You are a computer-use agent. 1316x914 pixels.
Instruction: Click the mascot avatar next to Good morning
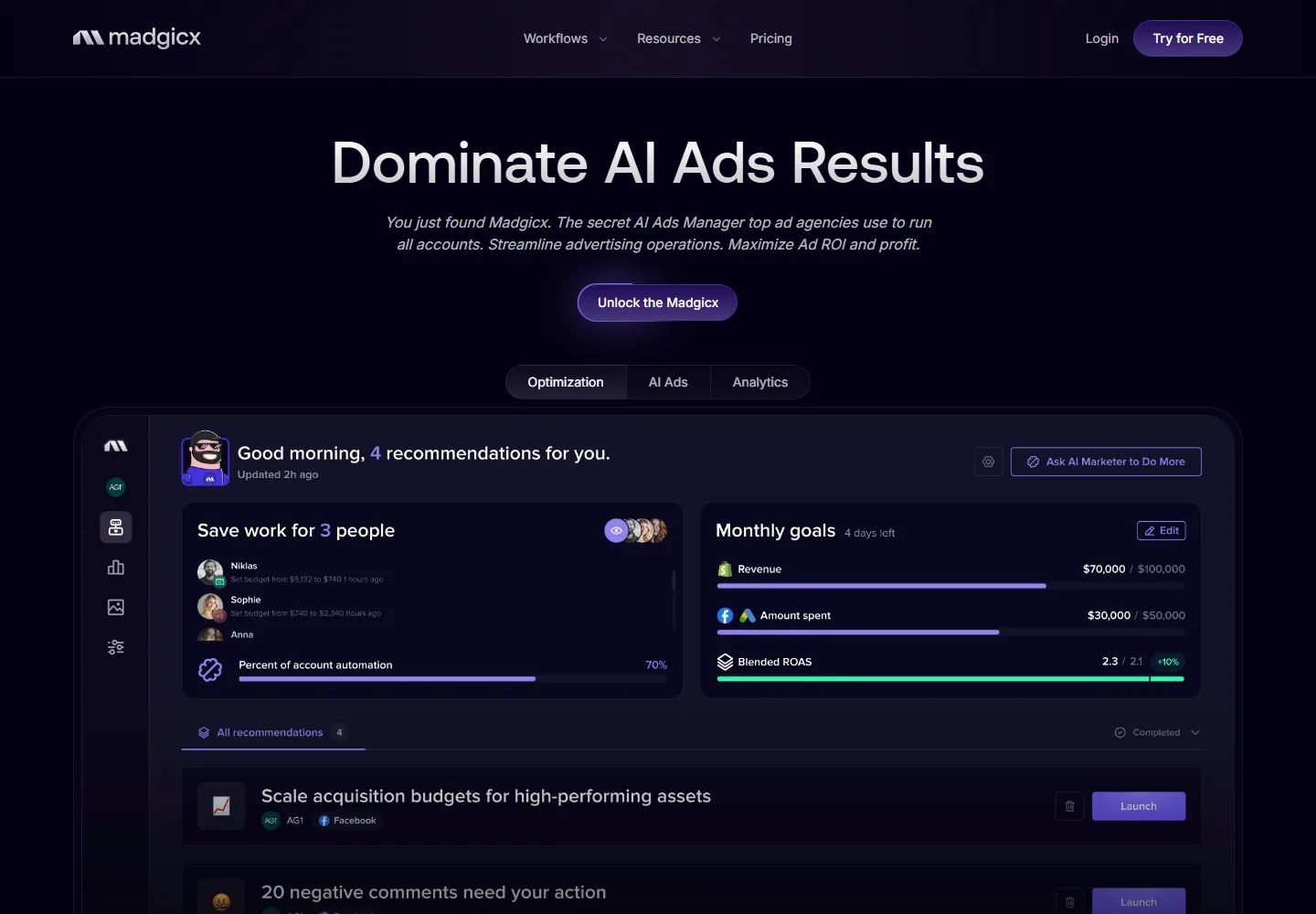point(206,458)
